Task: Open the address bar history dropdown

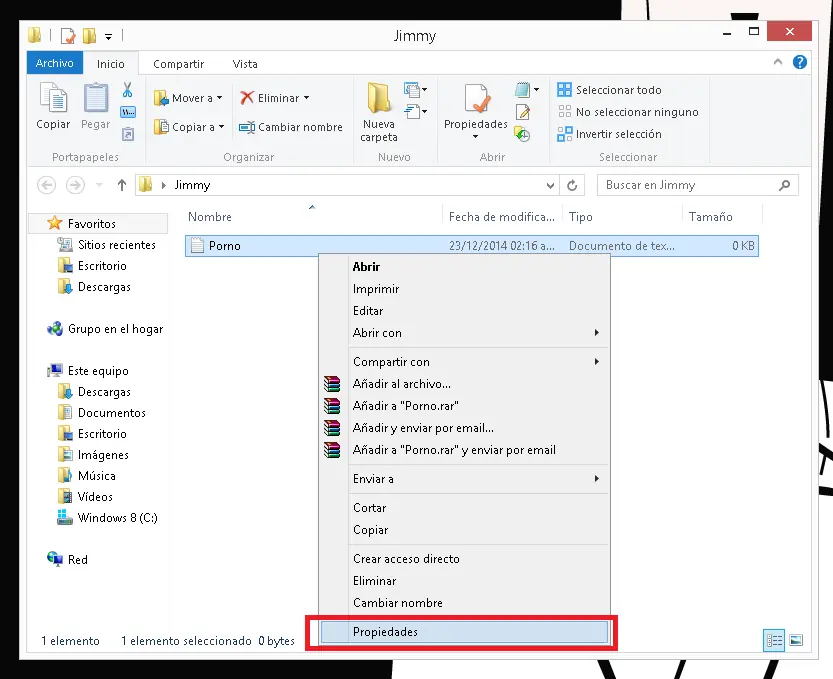Action: pos(550,185)
